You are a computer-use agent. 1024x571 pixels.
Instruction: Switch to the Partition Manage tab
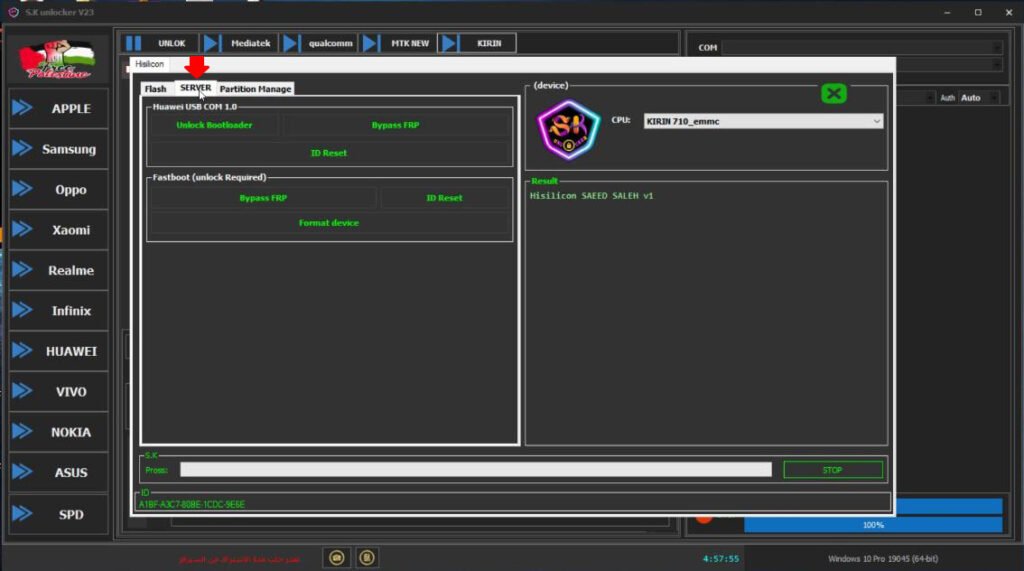click(255, 89)
